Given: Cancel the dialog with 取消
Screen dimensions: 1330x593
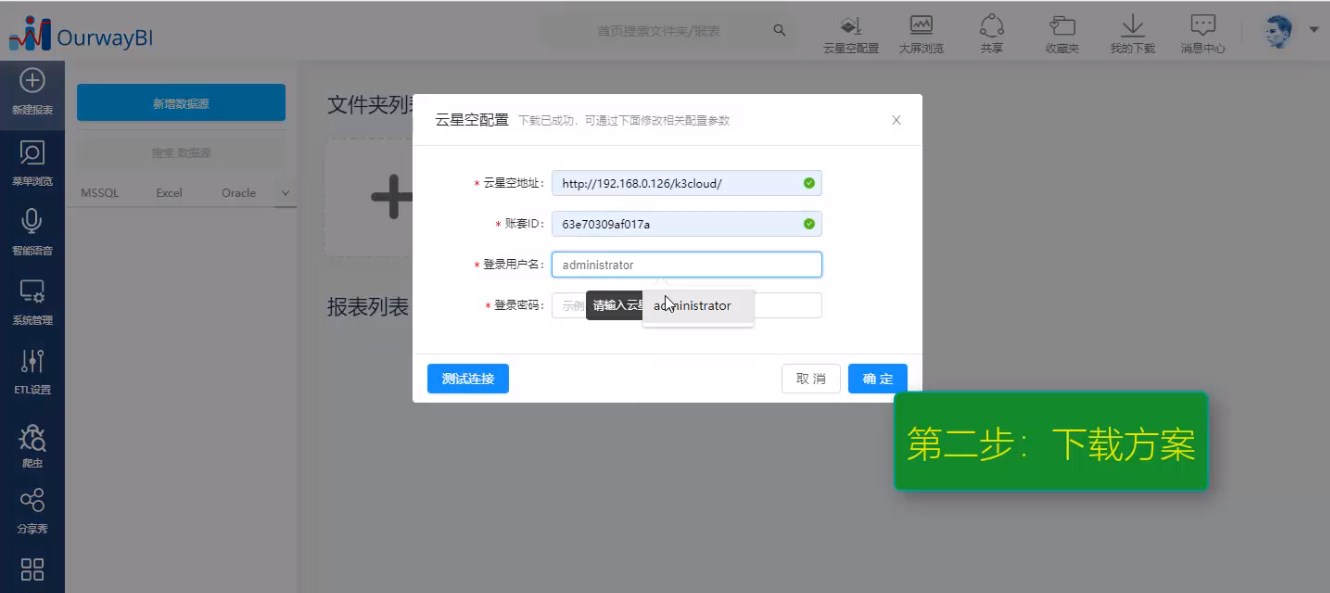Looking at the screenshot, I should (811, 378).
